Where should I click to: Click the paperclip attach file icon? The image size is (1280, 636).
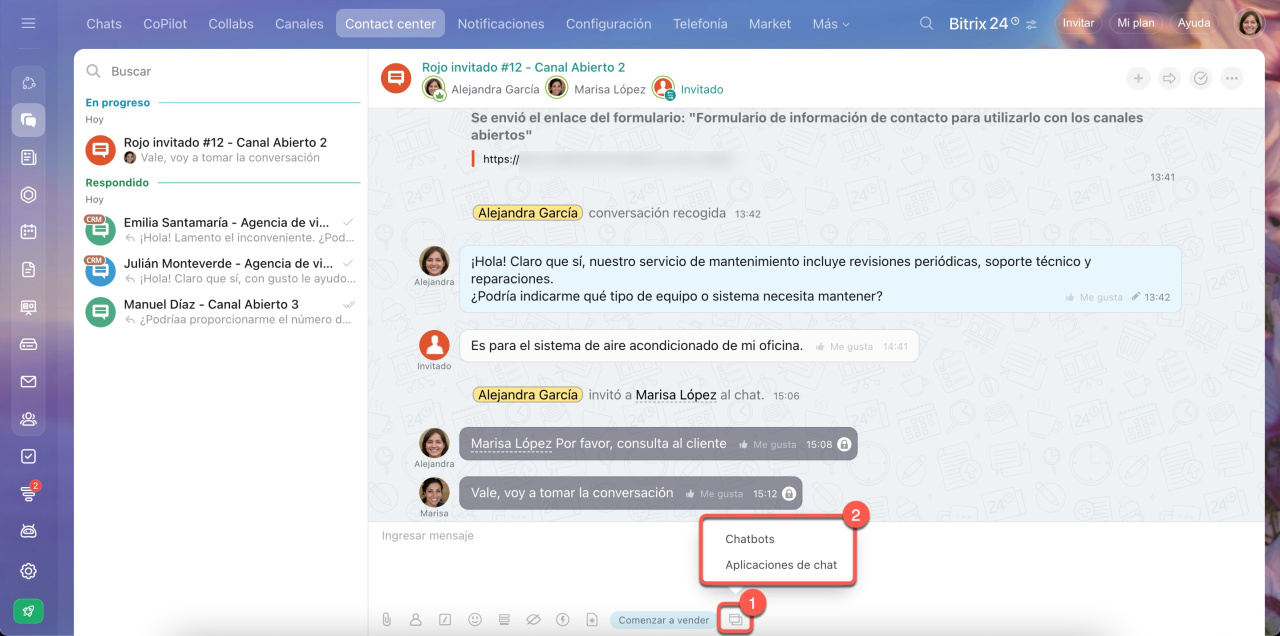[386, 620]
